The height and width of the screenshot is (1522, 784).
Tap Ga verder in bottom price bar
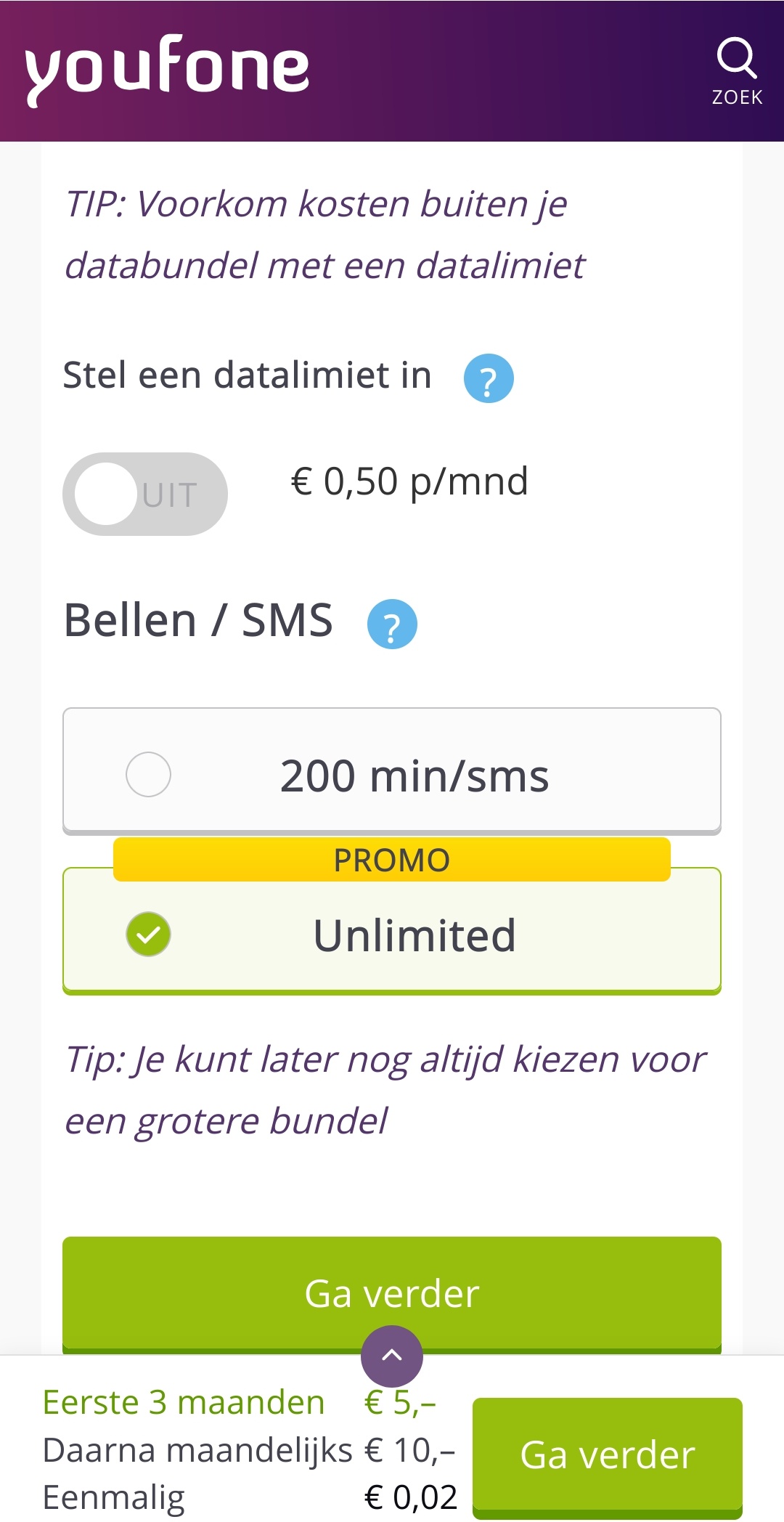tap(607, 1455)
